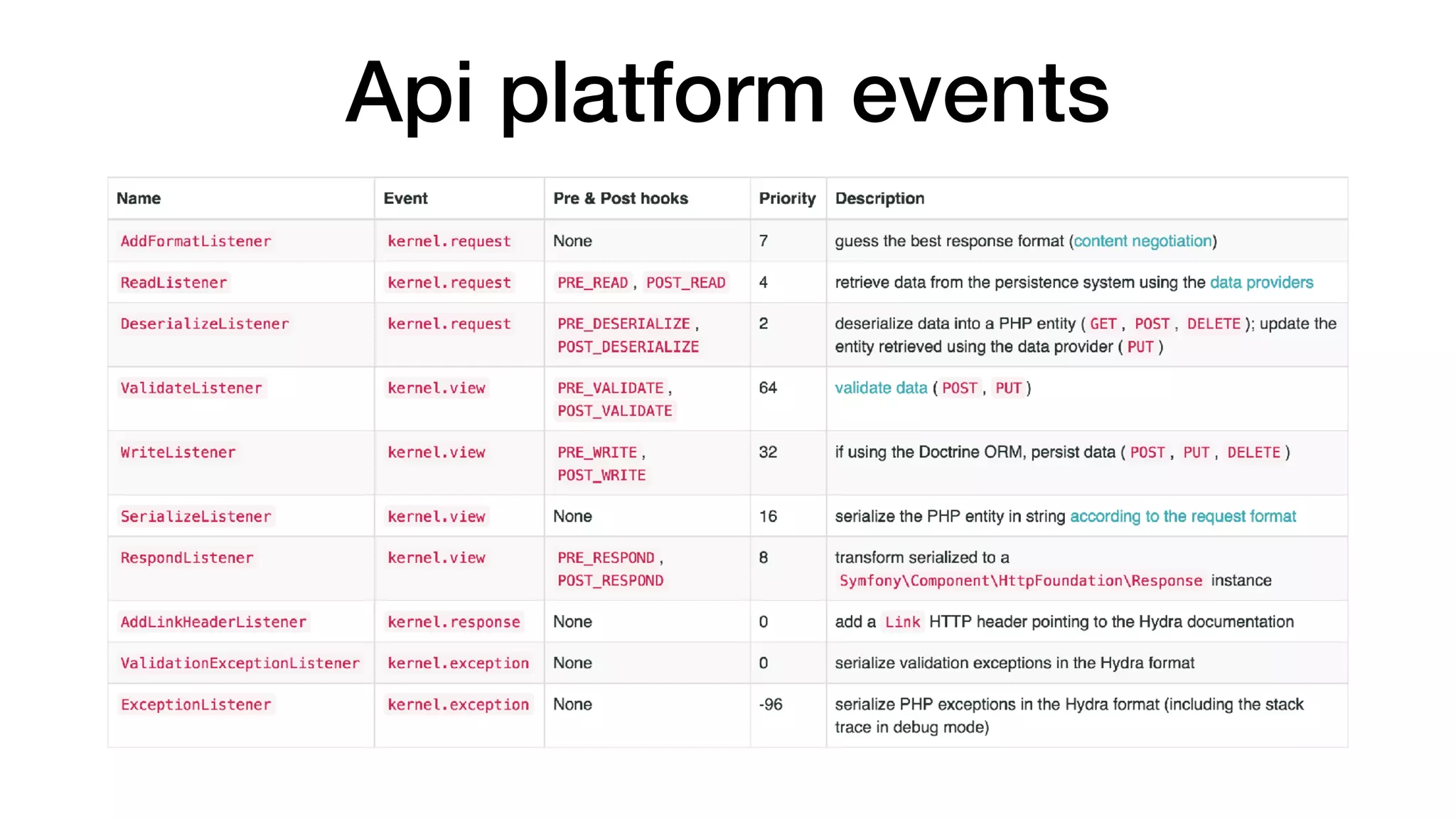
Task: Click 'serialize validation exceptions in the Hydra format'
Action: (x=1015, y=663)
